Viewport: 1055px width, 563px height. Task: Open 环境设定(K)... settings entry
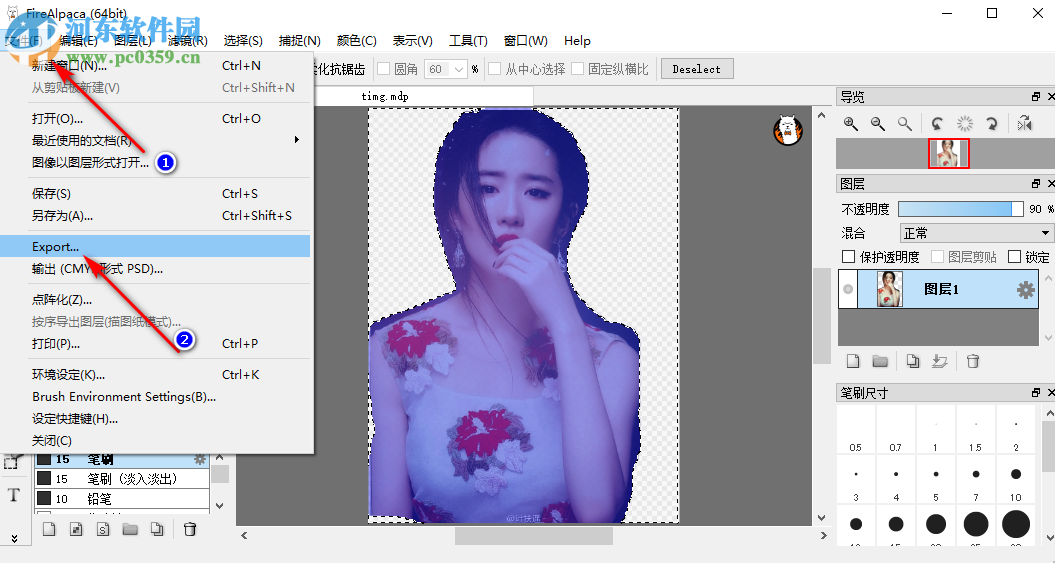click(x=155, y=375)
